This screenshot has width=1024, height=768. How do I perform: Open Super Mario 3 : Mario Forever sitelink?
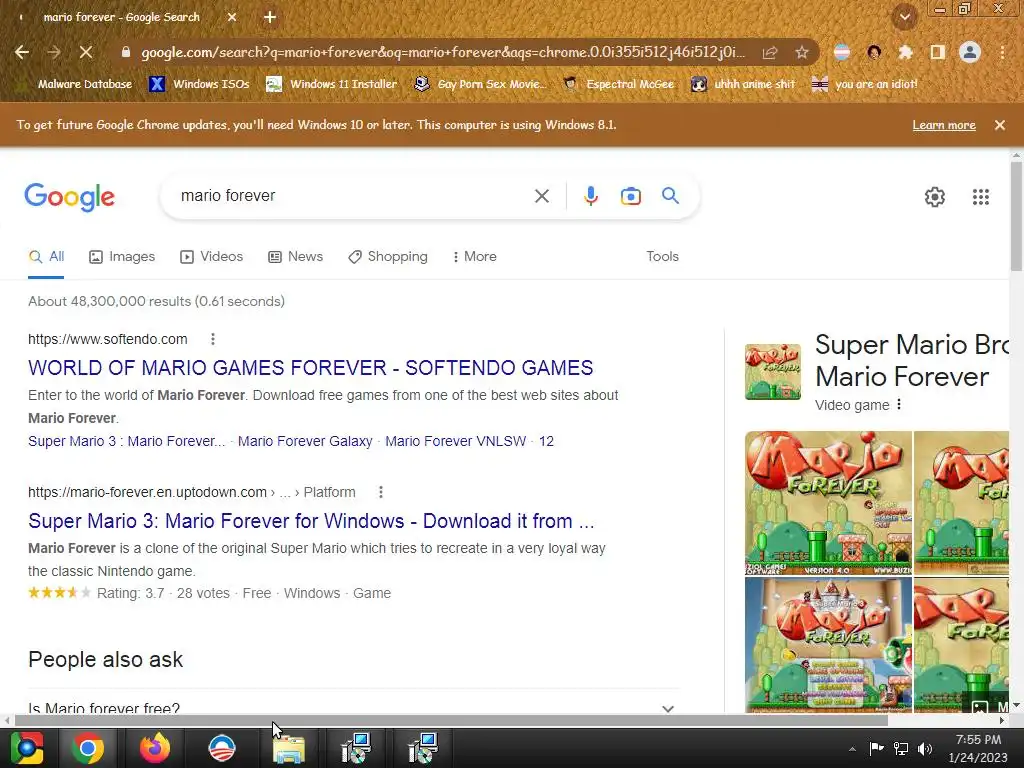(127, 441)
